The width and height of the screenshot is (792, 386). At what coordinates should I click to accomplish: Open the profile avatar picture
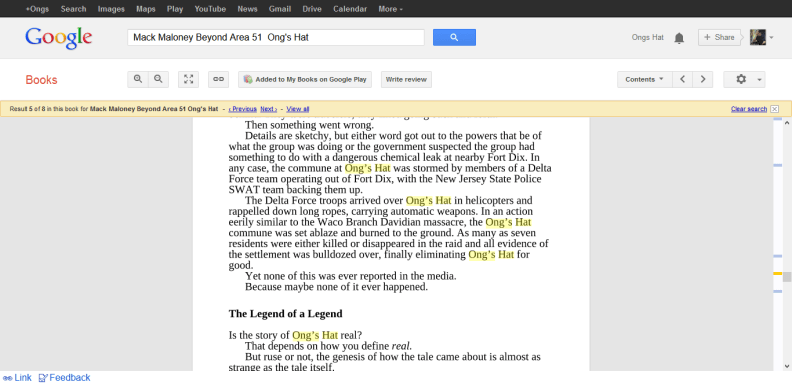758,37
